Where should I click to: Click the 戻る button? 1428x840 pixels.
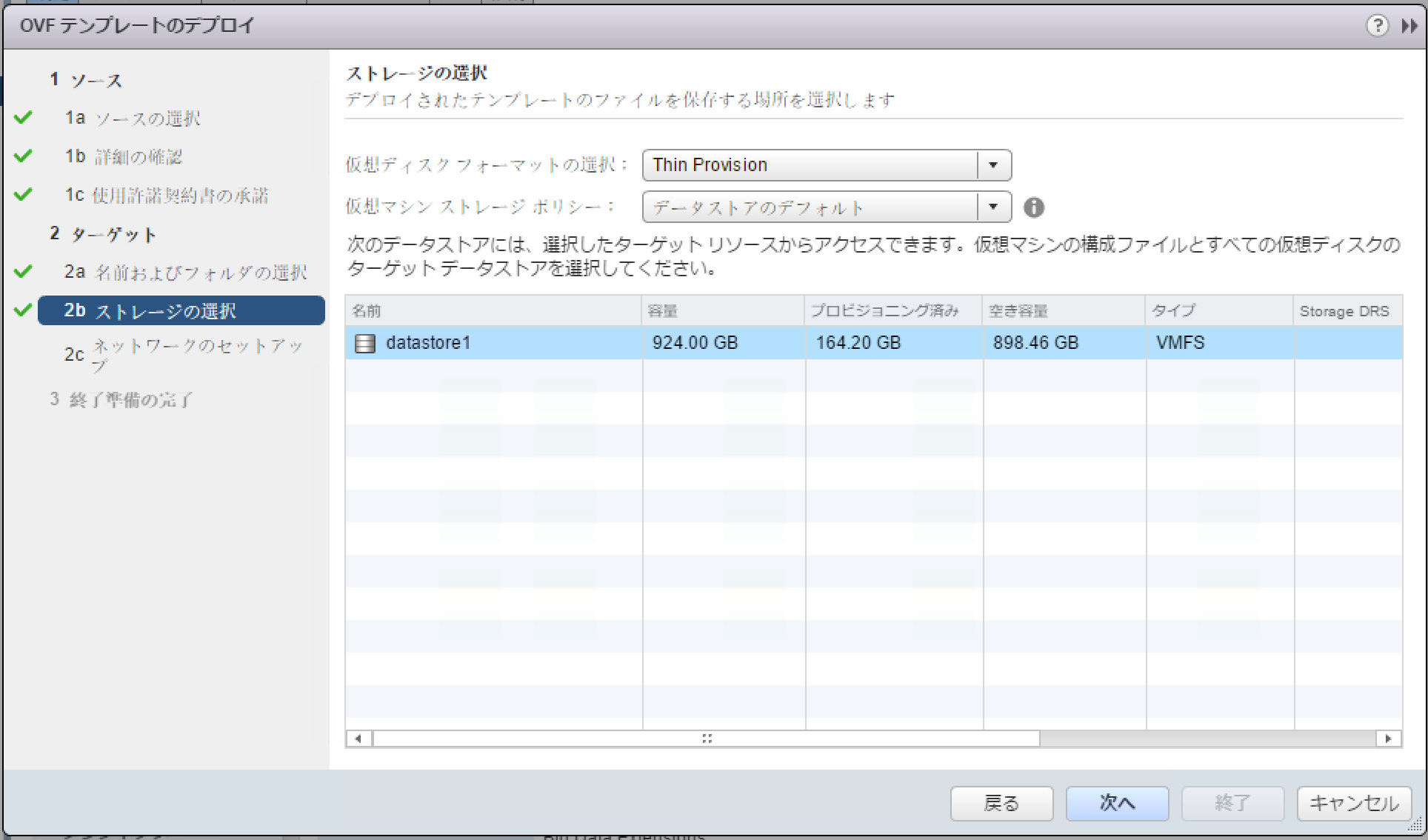point(1002,803)
